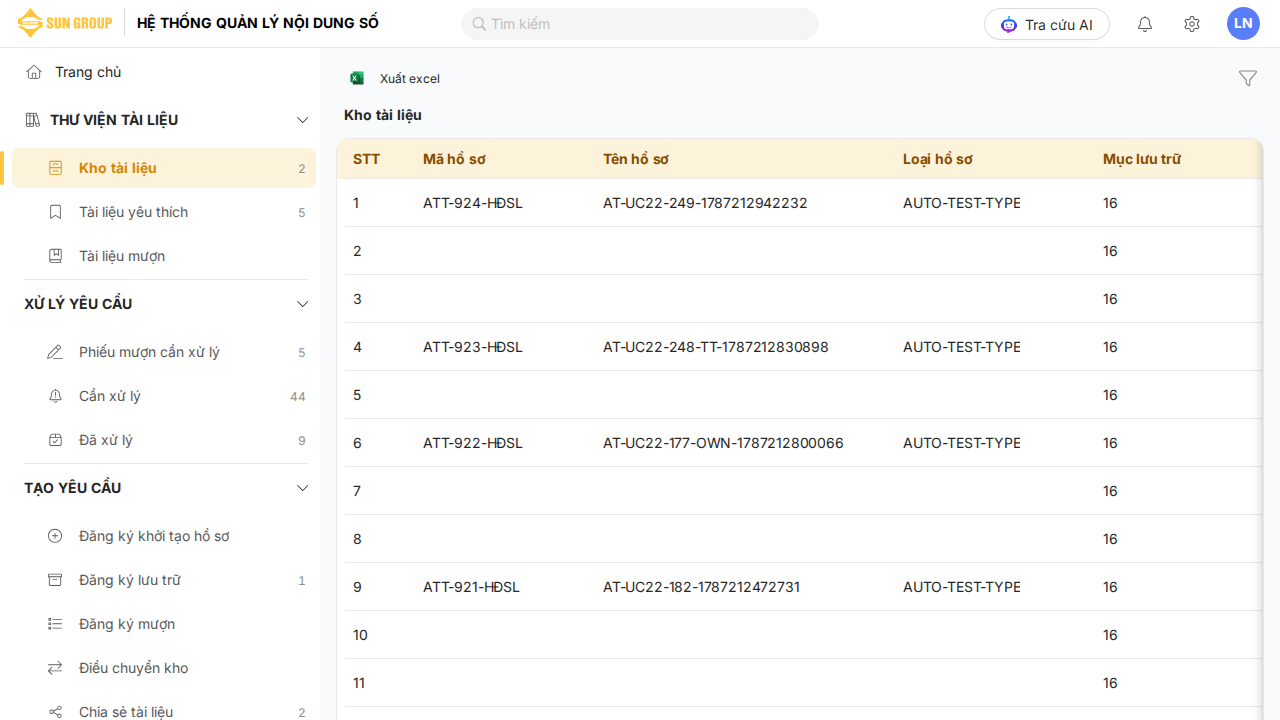This screenshot has width=1280, height=720.
Task: Click the Mục lưu trữ column header
Action: [1142, 159]
